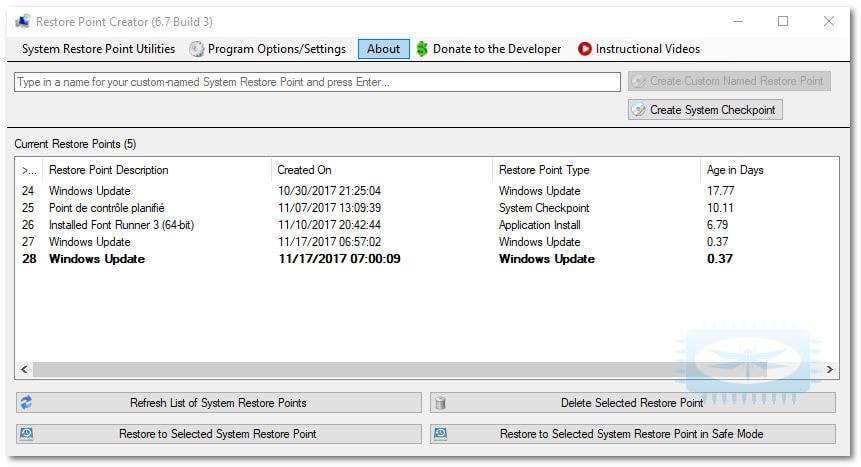Click created date 11/17/2017 07:00:09
The width and height of the screenshot is (861, 467).
click(339, 259)
